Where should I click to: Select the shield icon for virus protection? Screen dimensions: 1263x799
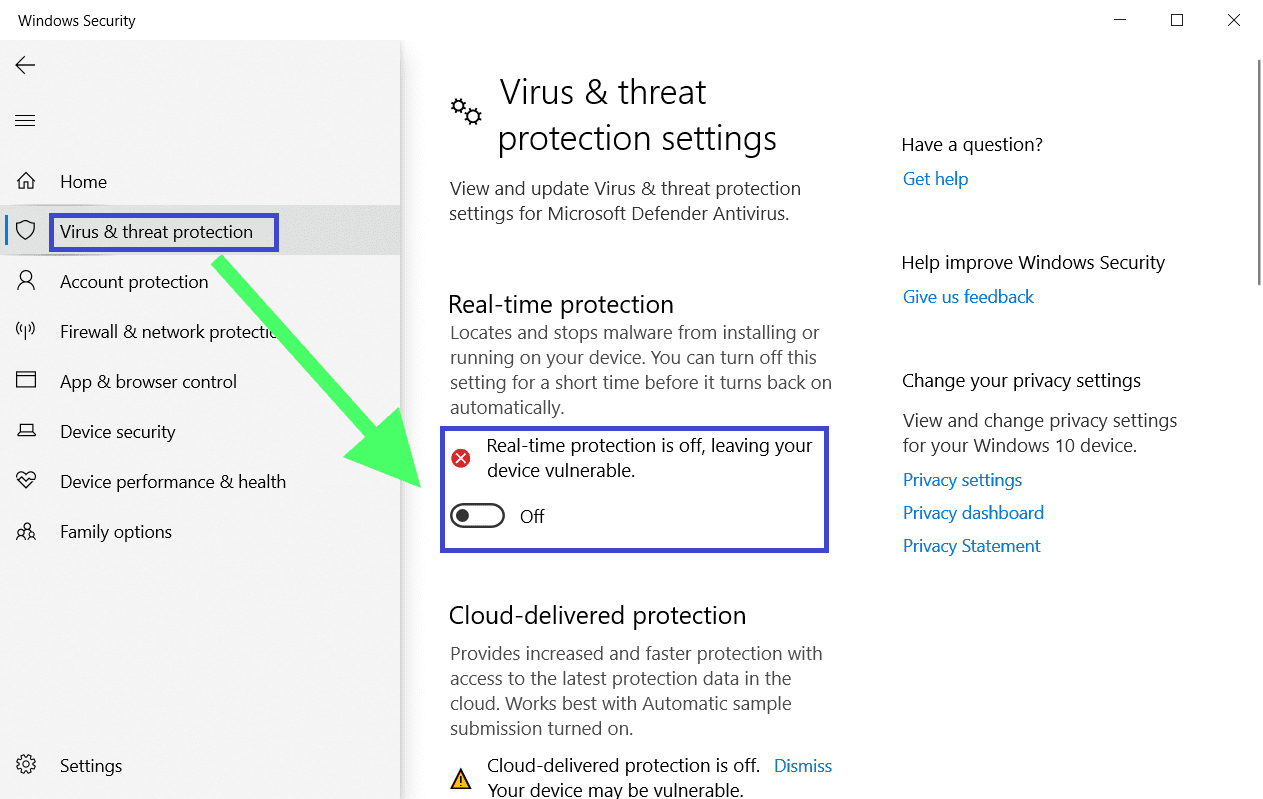click(x=26, y=231)
